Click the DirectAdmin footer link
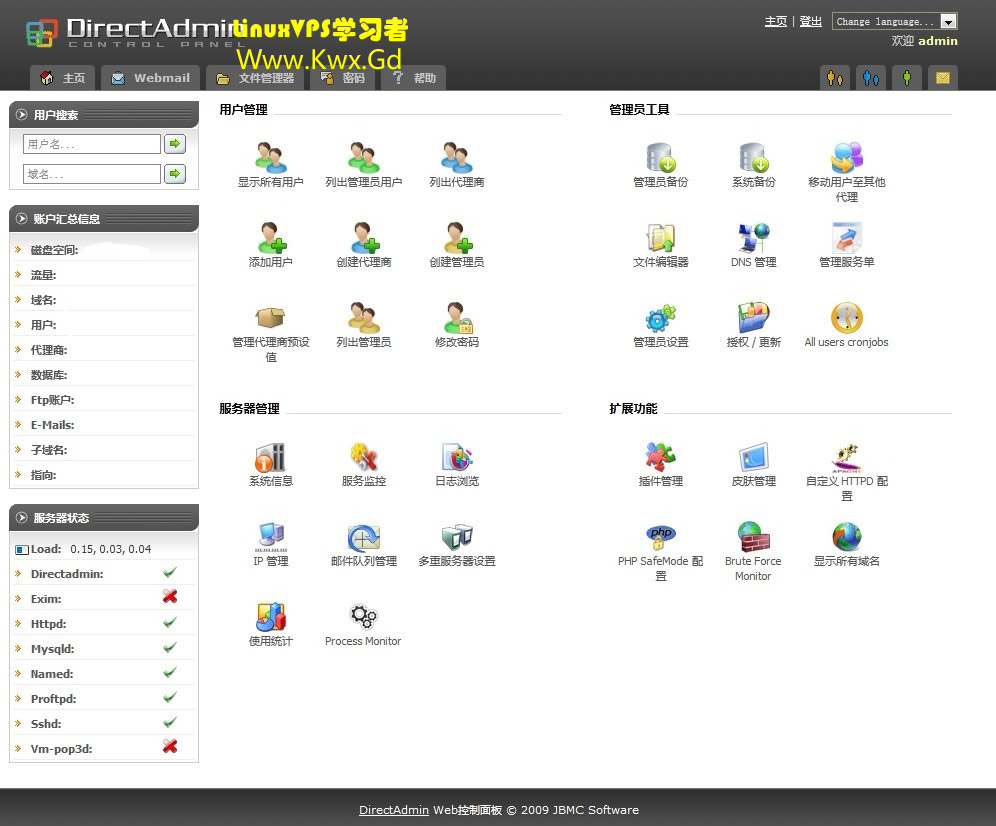 coord(394,810)
